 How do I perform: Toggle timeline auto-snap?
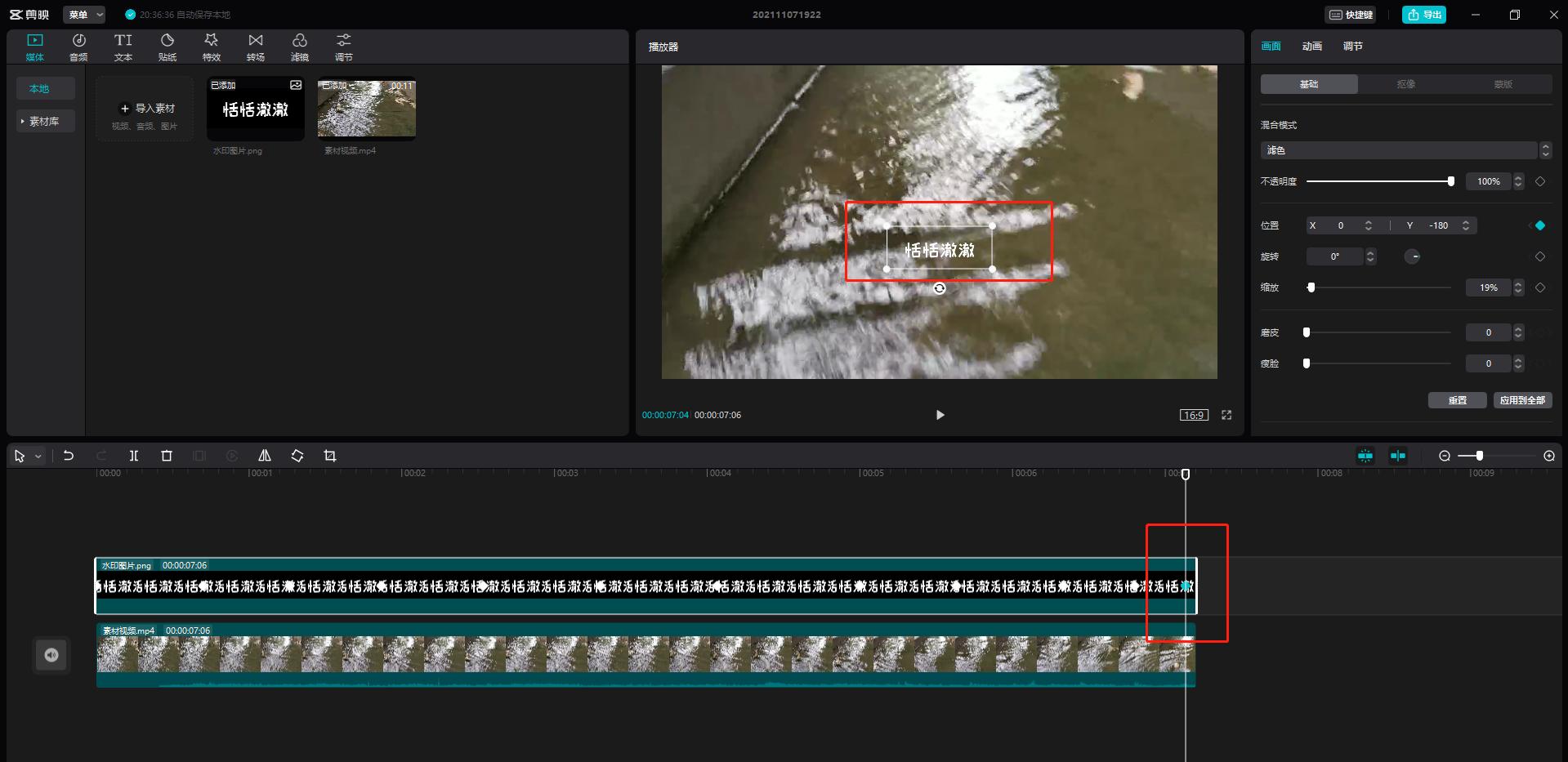point(1365,456)
